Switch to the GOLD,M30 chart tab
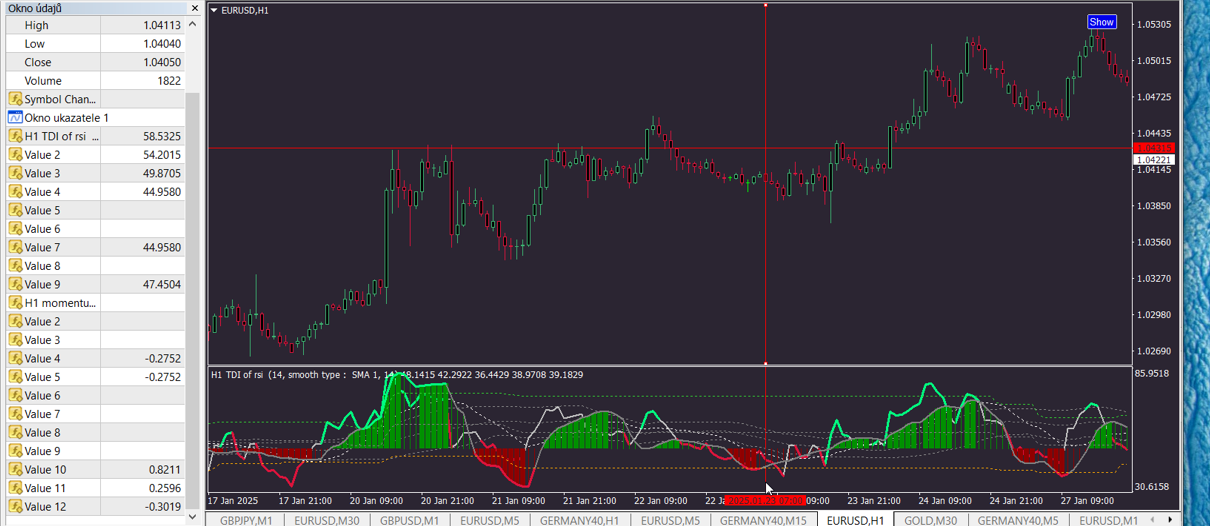The image size is (1210, 526). [x=930, y=520]
